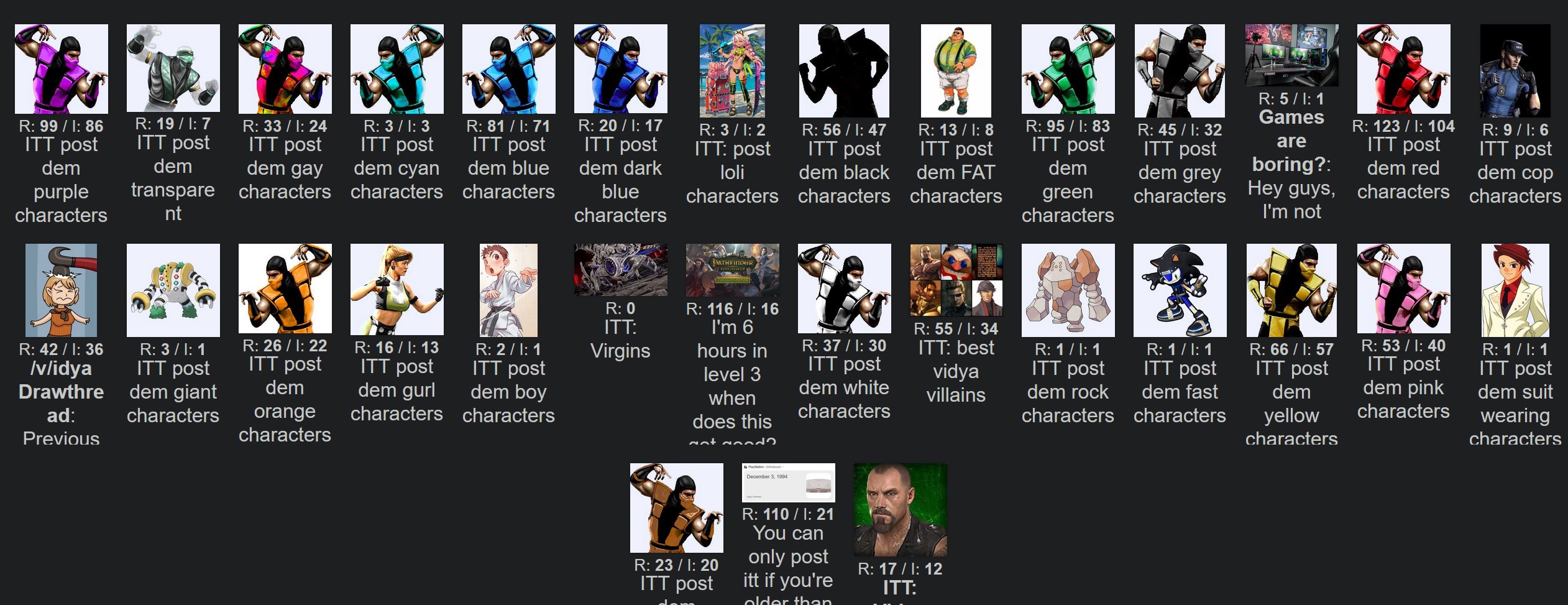Open the red characters thread thumbnail
Screen dimensions: 1568x605
(1403, 69)
